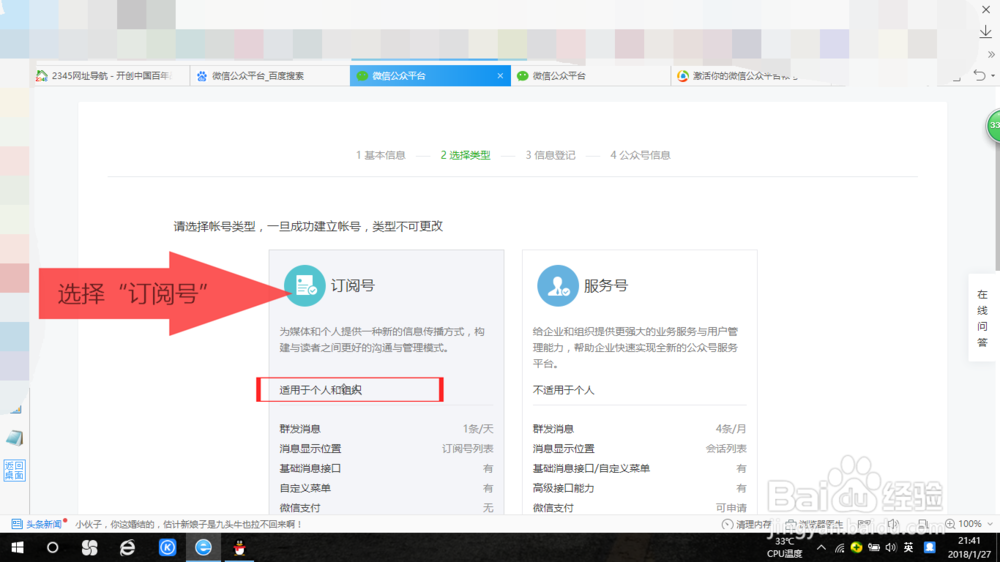Show hidden tray icons chevron
The image size is (1000, 562).
click(x=821, y=547)
